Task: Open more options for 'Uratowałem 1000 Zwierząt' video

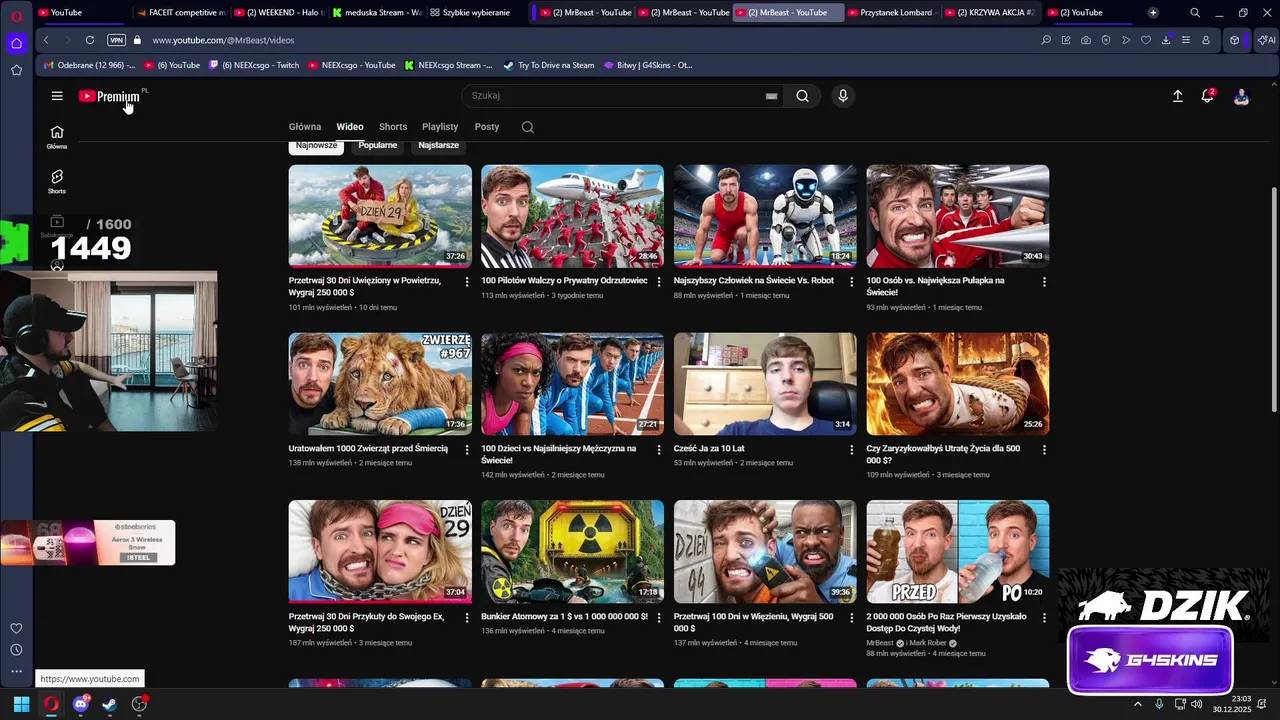Action: [467, 450]
